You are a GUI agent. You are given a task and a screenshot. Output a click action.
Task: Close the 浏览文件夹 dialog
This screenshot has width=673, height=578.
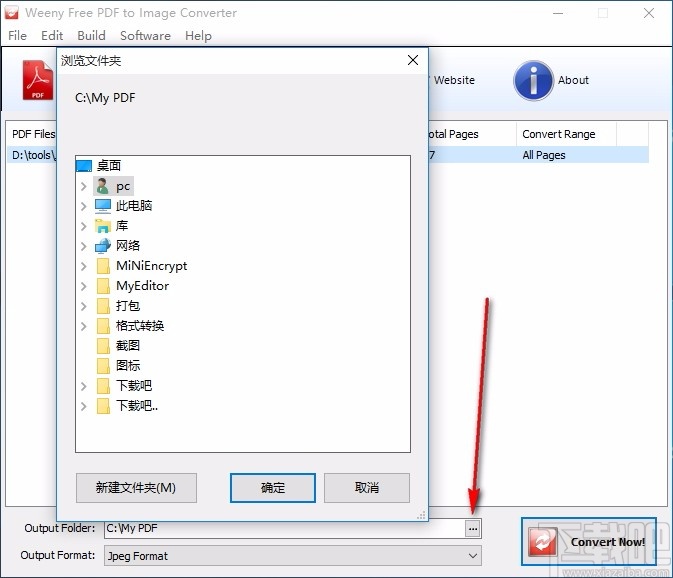point(413,60)
